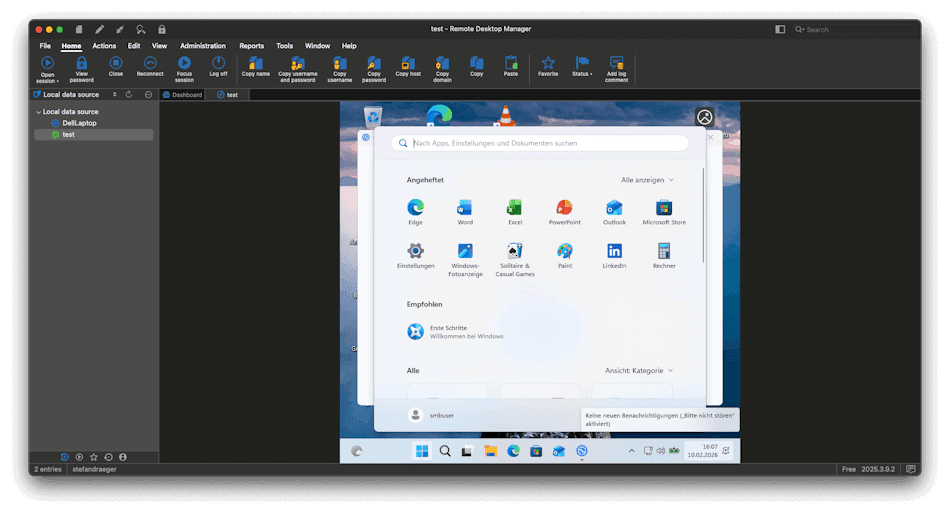Screen dimensions: 950x514
Task: Open Paint in Start menu
Action: tap(564, 255)
